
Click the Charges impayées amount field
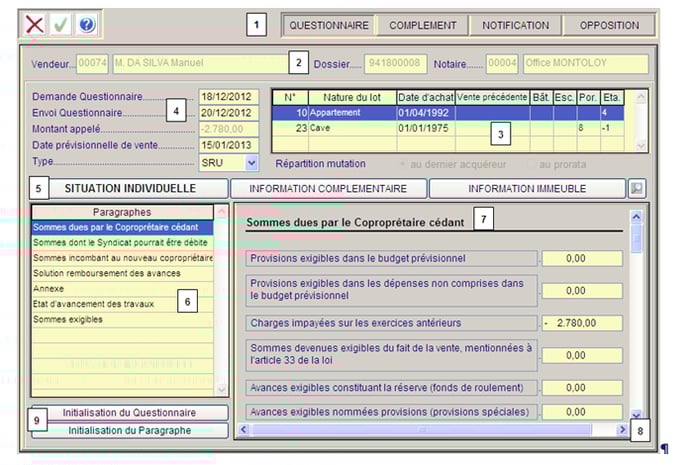pyautogui.click(x=583, y=323)
